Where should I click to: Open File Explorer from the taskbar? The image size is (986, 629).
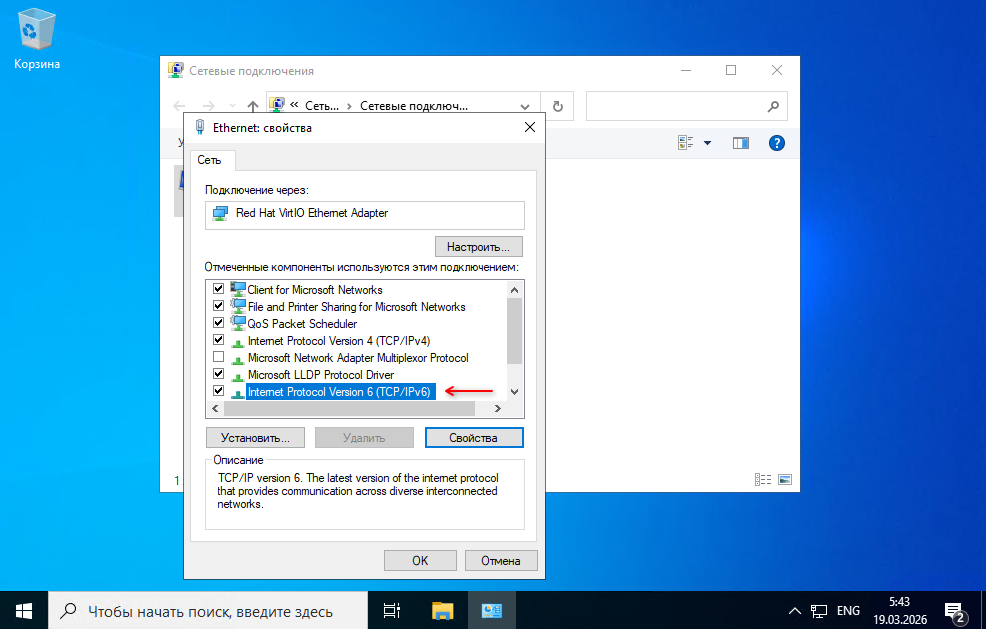(x=443, y=610)
